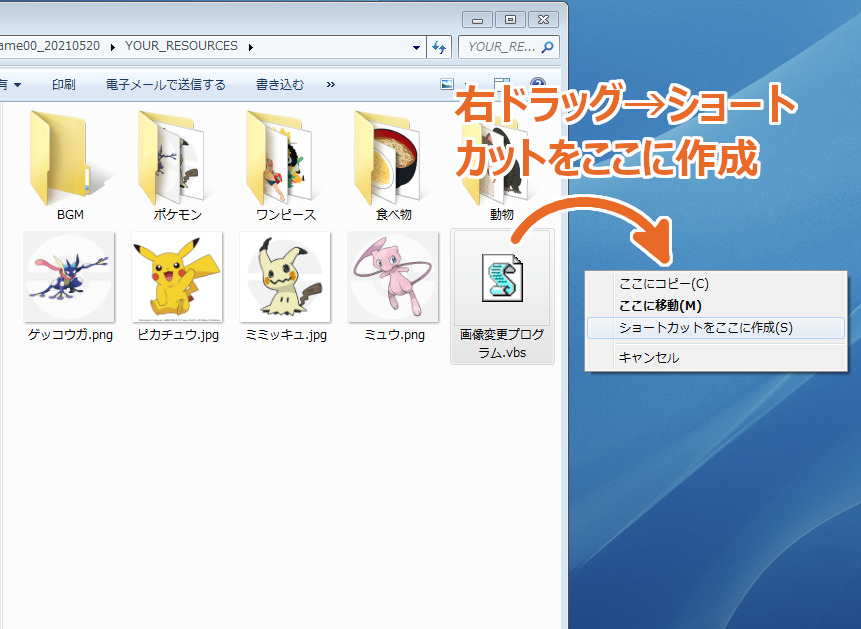This screenshot has height=629, width=861.
Task: Expand the toolbar overflow chevron »
Action: point(331,85)
